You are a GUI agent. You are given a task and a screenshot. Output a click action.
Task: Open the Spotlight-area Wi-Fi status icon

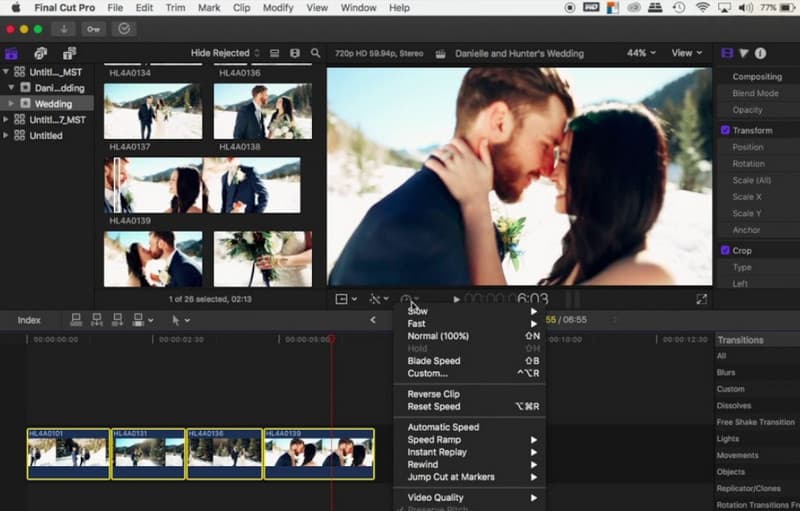pyautogui.click(x=703, y=8)
